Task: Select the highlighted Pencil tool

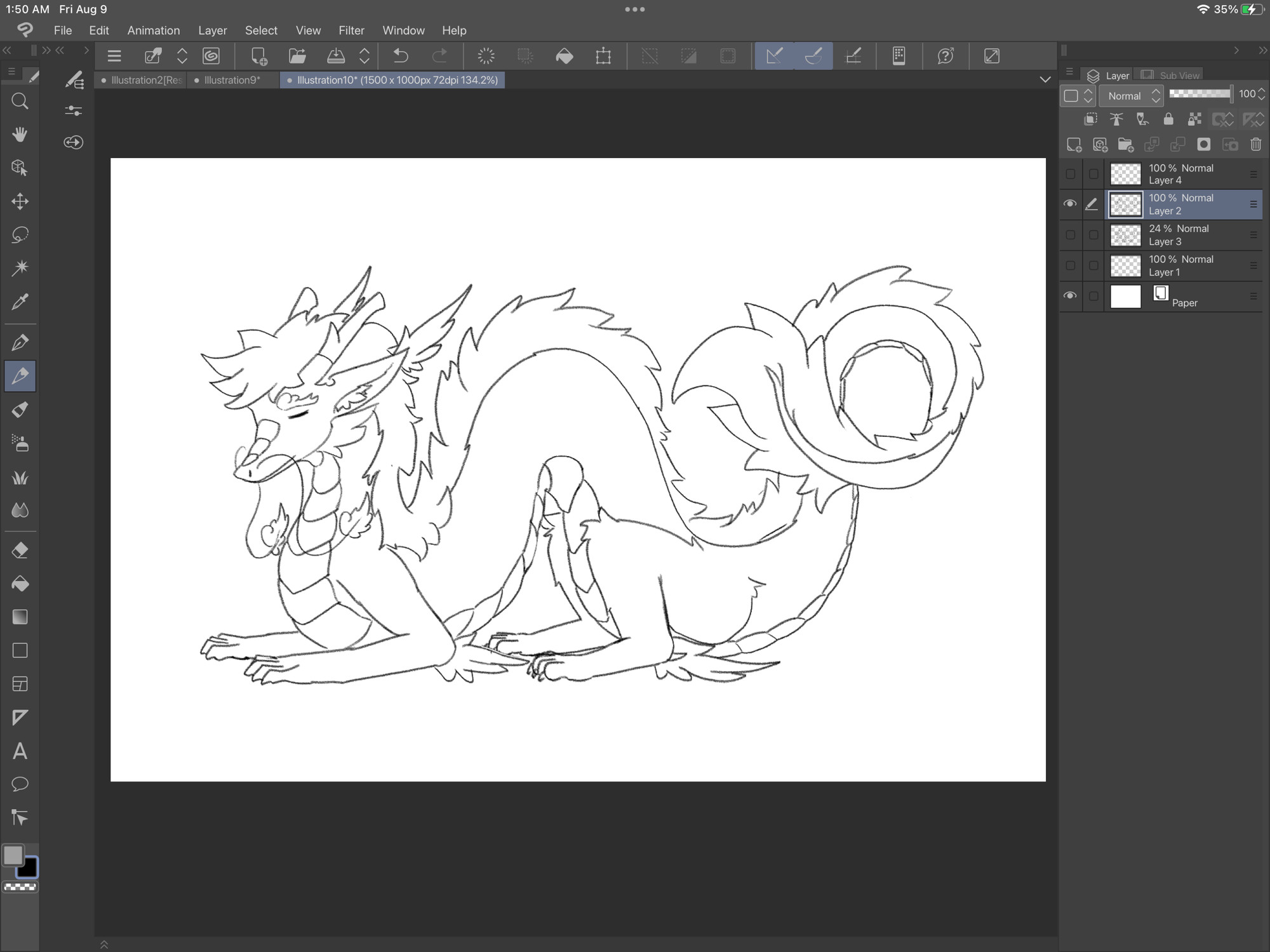Action: click(x=20, y=376)
